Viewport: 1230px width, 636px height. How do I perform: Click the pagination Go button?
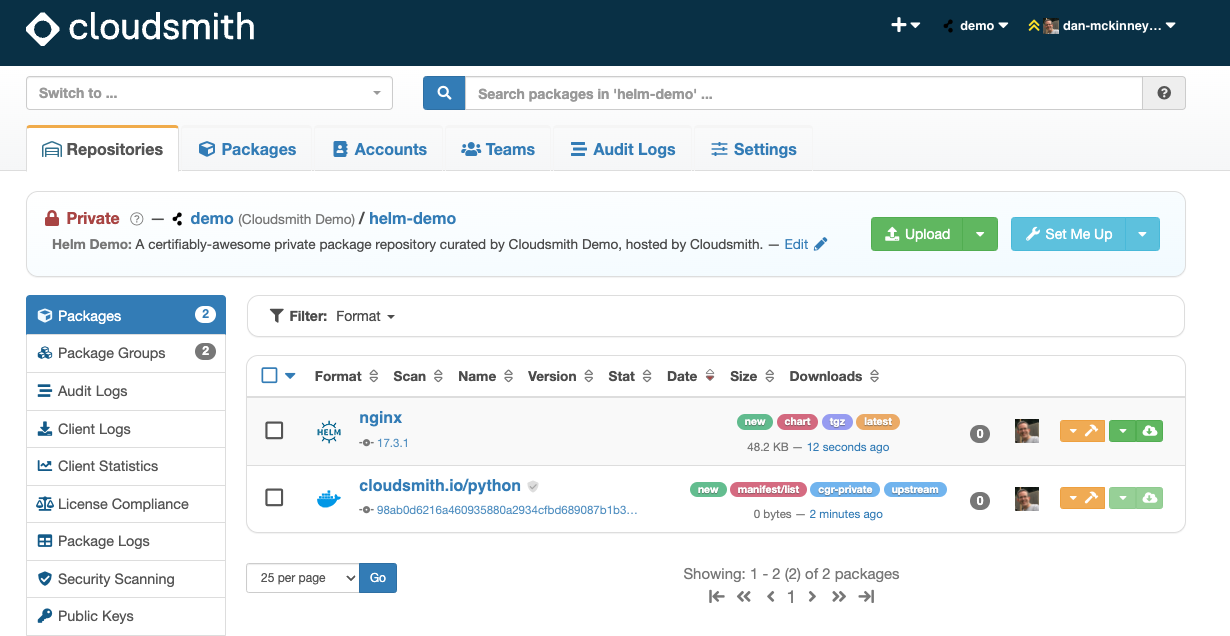(x=378, y=578)
